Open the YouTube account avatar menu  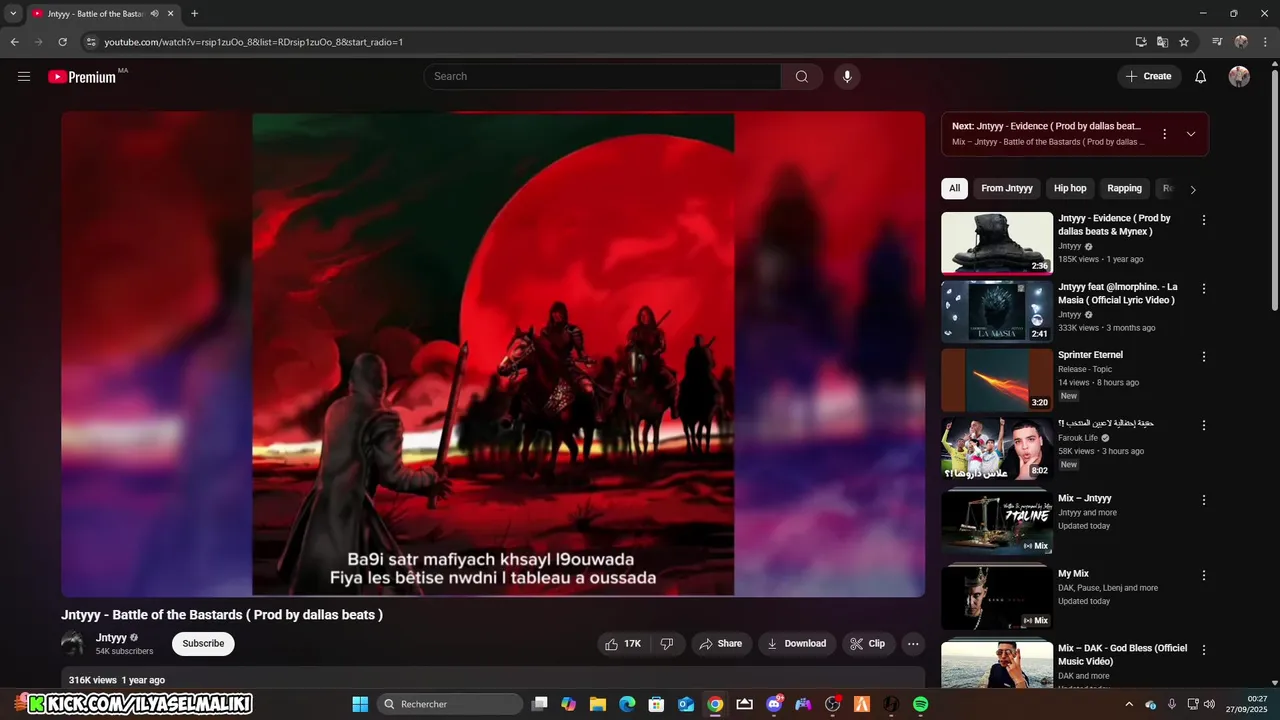[1239, 76]
